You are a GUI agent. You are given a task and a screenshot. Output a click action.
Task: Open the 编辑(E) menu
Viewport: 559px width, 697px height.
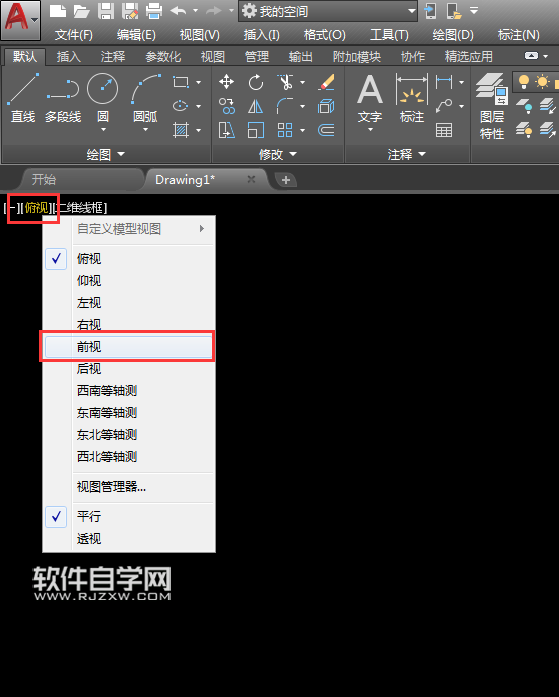tap(136, 35)
